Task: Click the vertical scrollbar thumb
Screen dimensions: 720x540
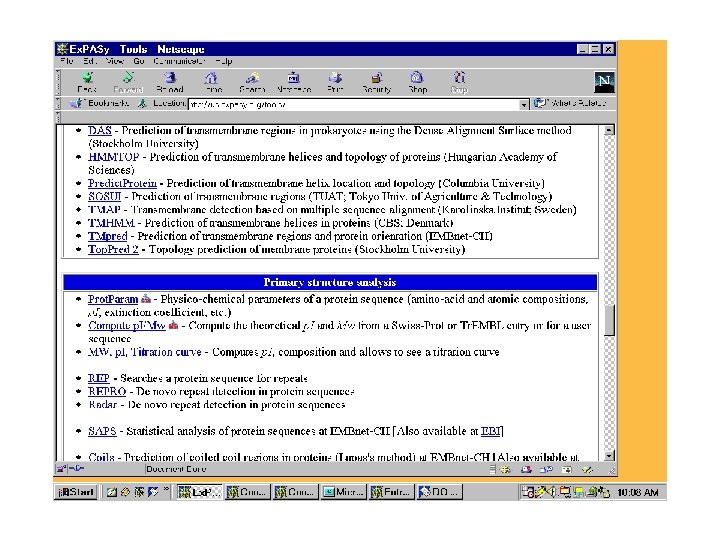Action: pyautogui.click(x=609, y=321)
